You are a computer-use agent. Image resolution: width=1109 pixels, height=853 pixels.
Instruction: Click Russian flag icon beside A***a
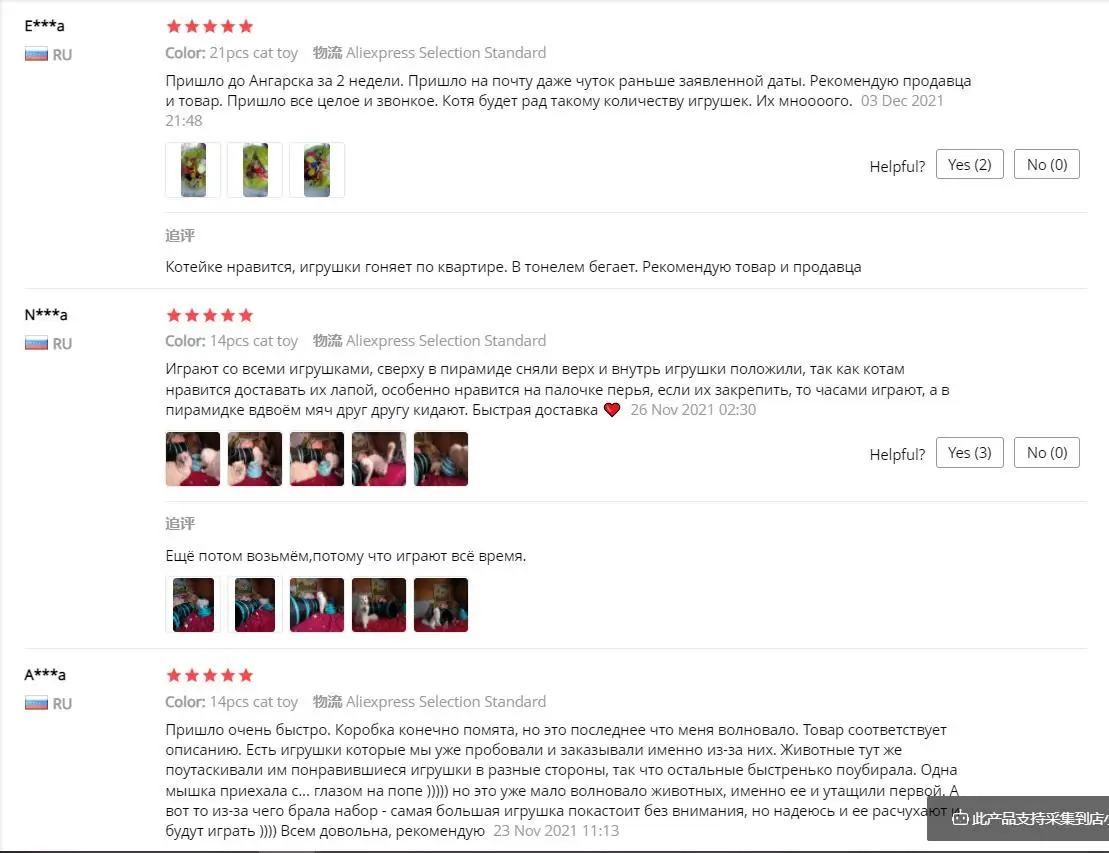pyautogui.click(x=36, y=704)
